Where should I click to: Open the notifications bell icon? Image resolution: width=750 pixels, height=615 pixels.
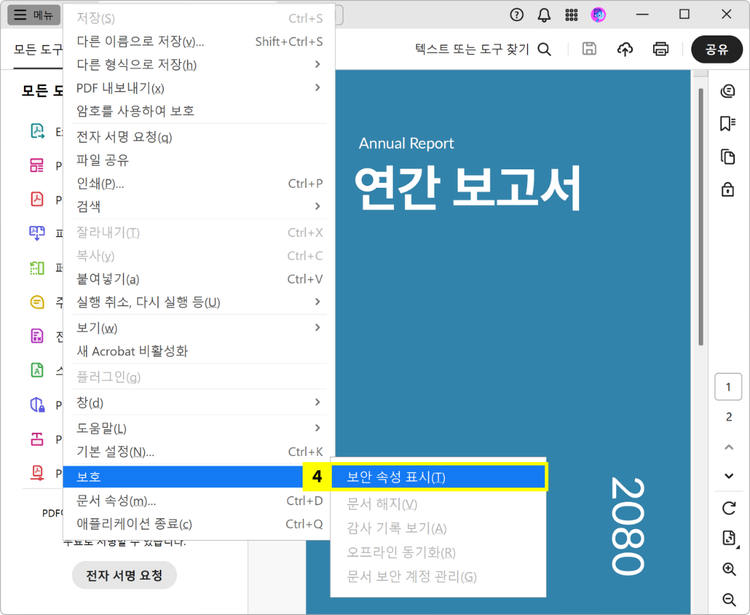pos(544,15)
